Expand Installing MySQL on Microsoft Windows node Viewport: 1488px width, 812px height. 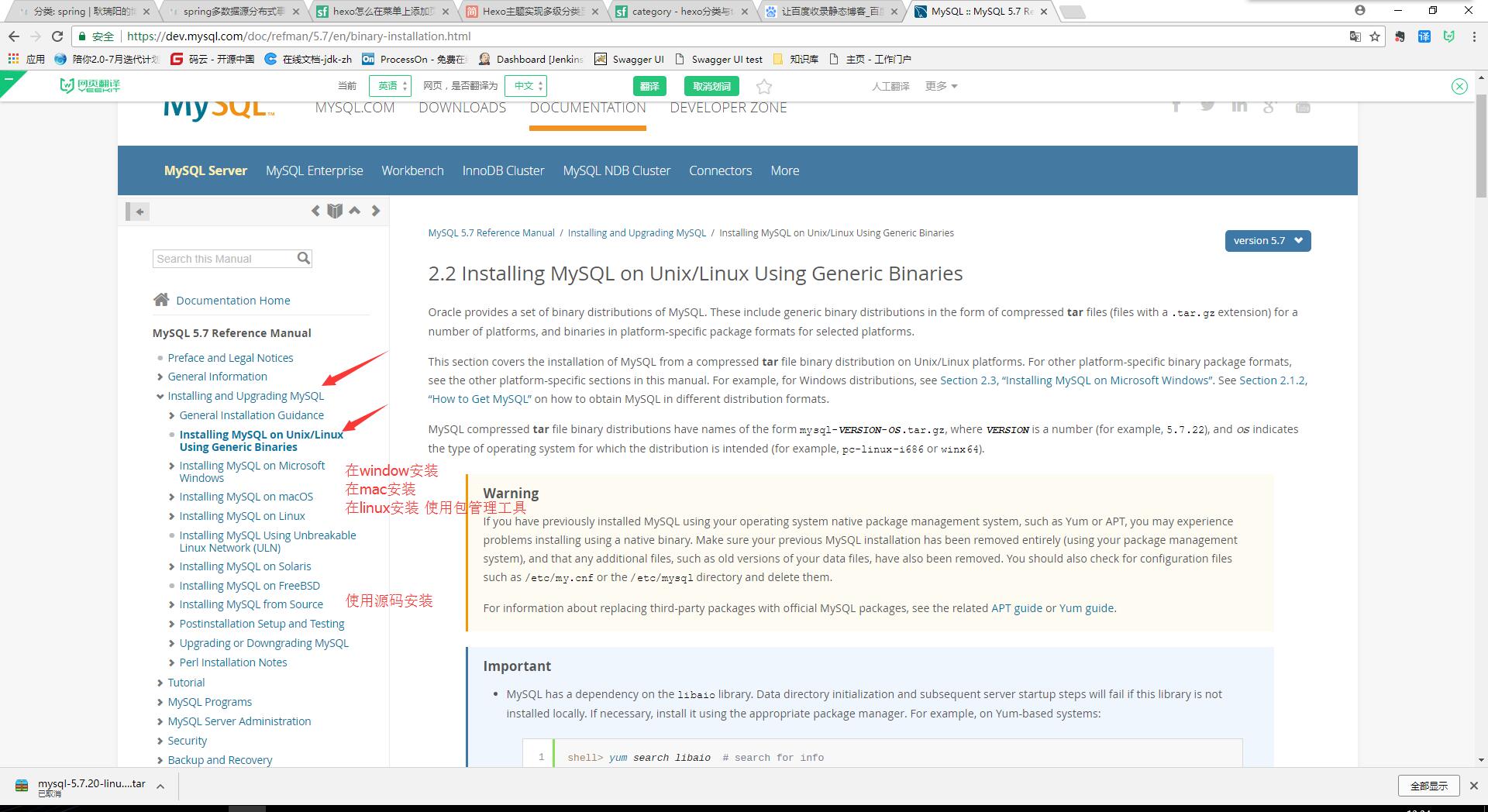point(172,466)
